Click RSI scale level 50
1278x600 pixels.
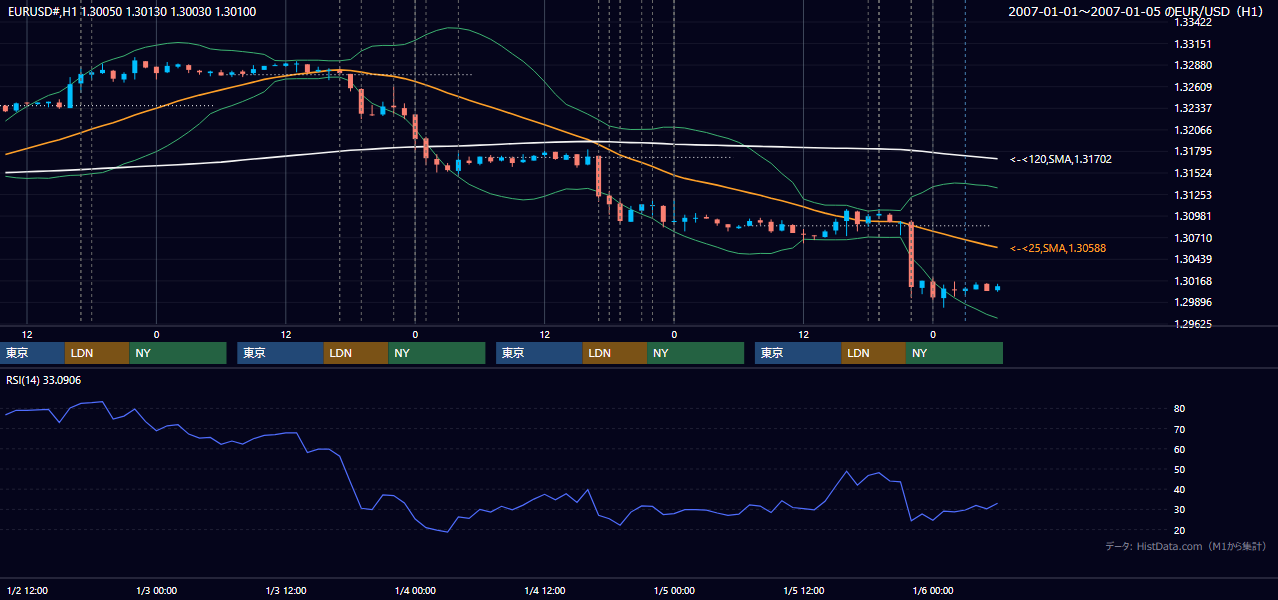click(1179, 469)
